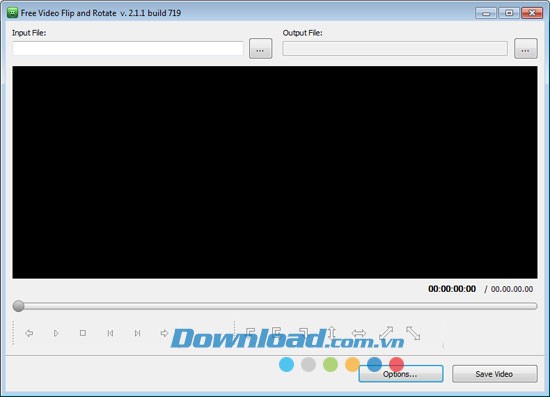
Task: Select the diagonal arrow pointing up-left icon
Action: [413, 333]
